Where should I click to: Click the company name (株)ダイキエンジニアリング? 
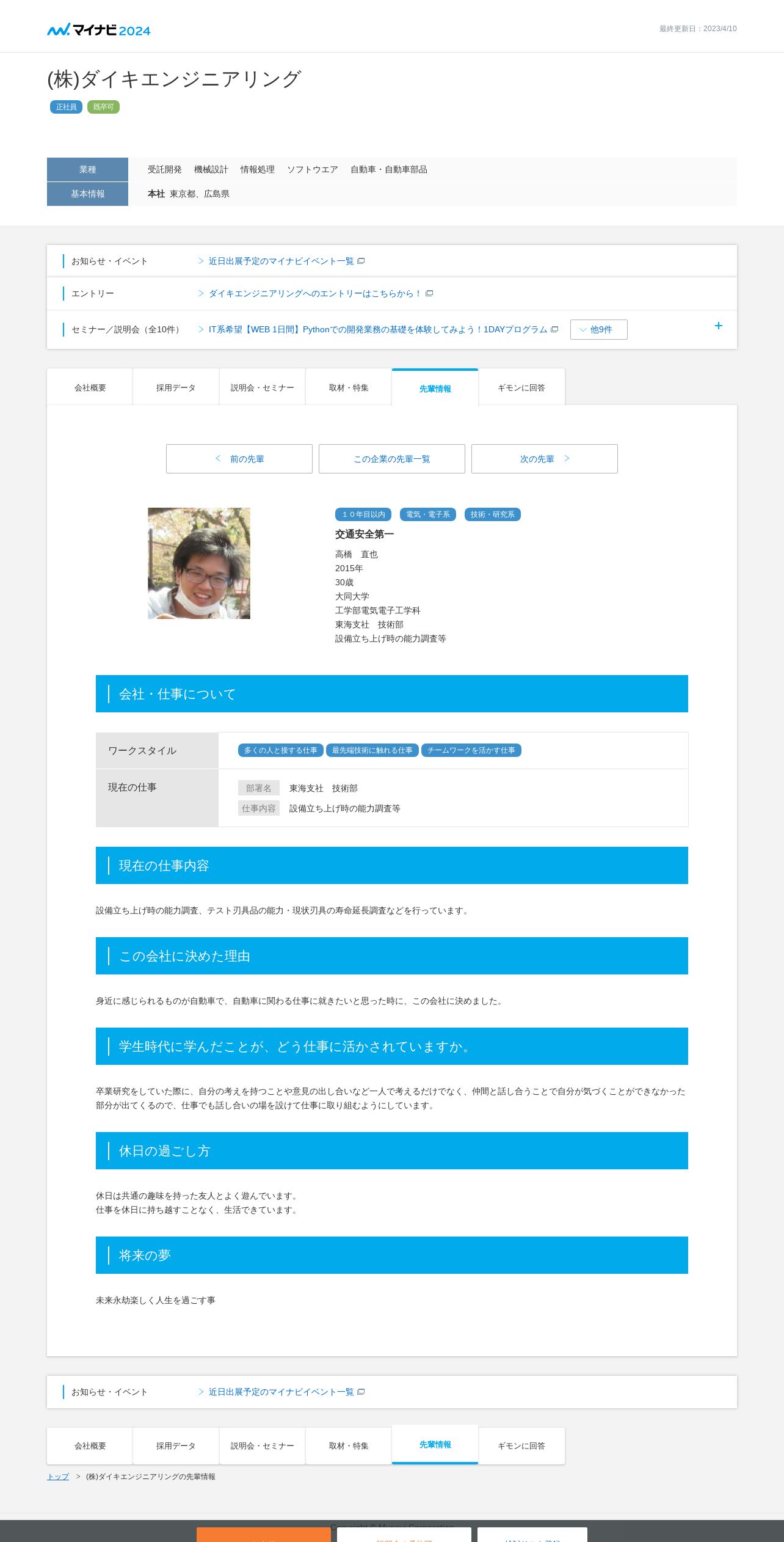(174, 79)
